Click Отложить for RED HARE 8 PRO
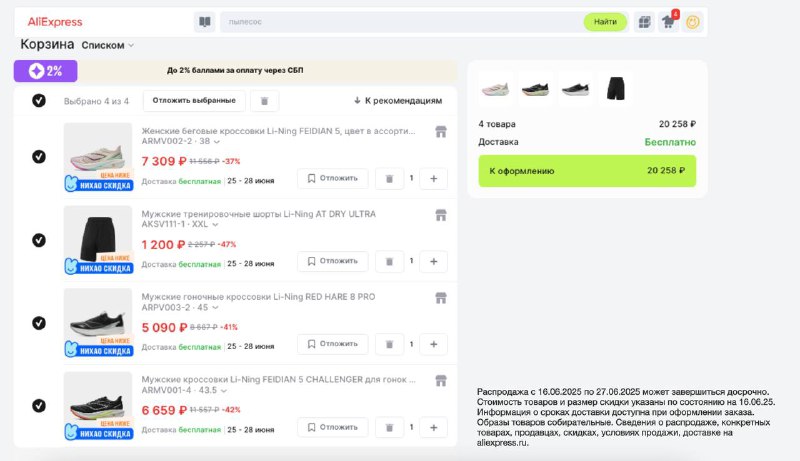The width and height of the screenshot is (800, 461). (x=333, y=344)
